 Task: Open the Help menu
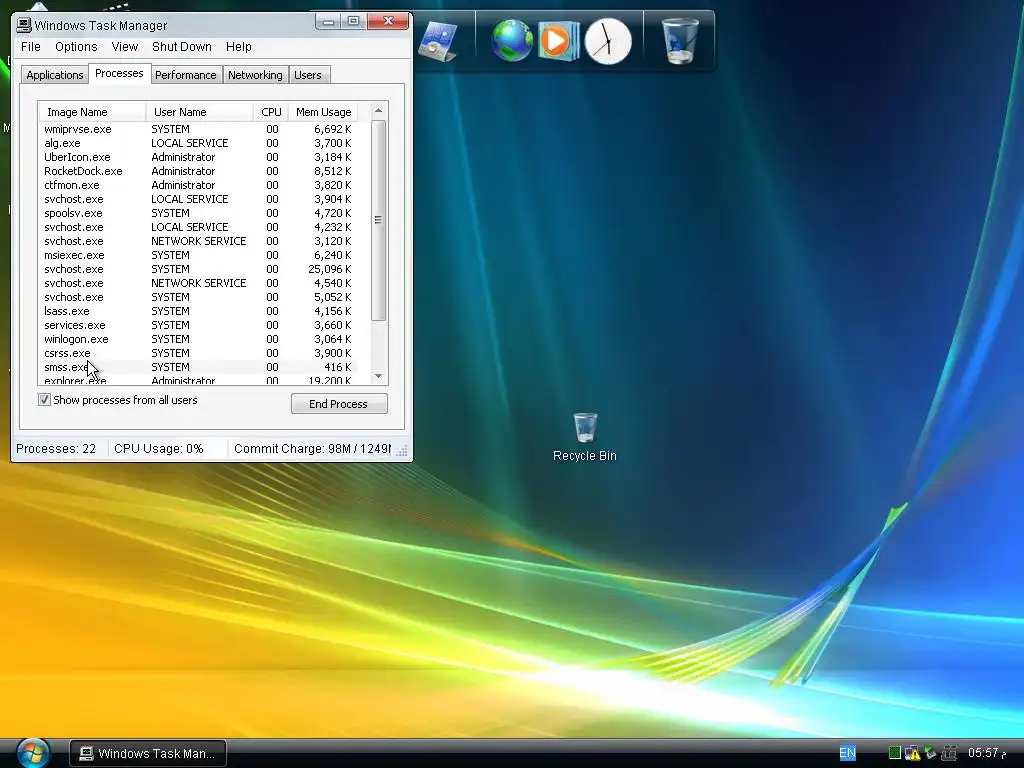tap(238, 46)
